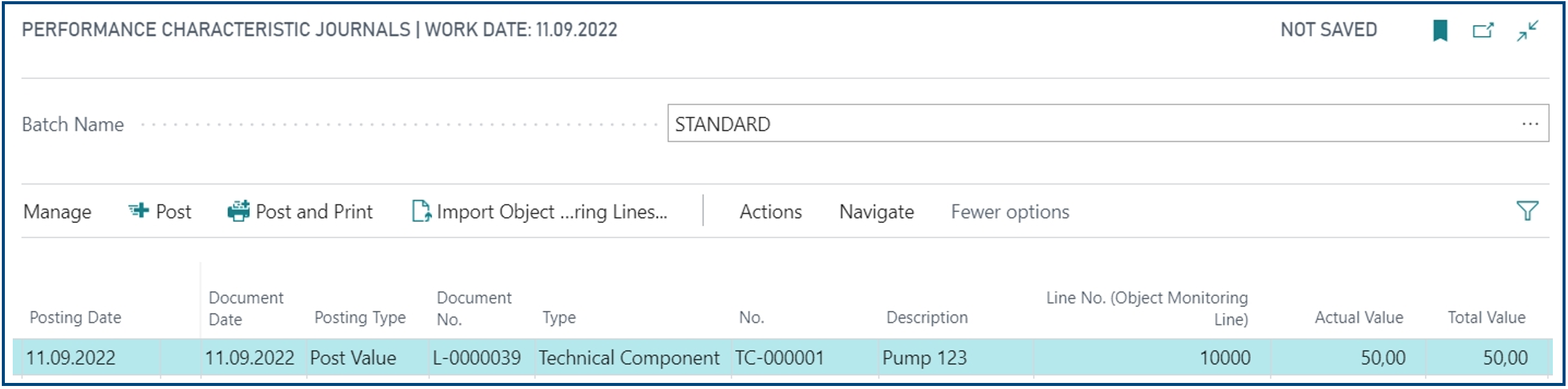Click the Actual Value column header
The image size is (1568, 389).
pos(1359,317)
